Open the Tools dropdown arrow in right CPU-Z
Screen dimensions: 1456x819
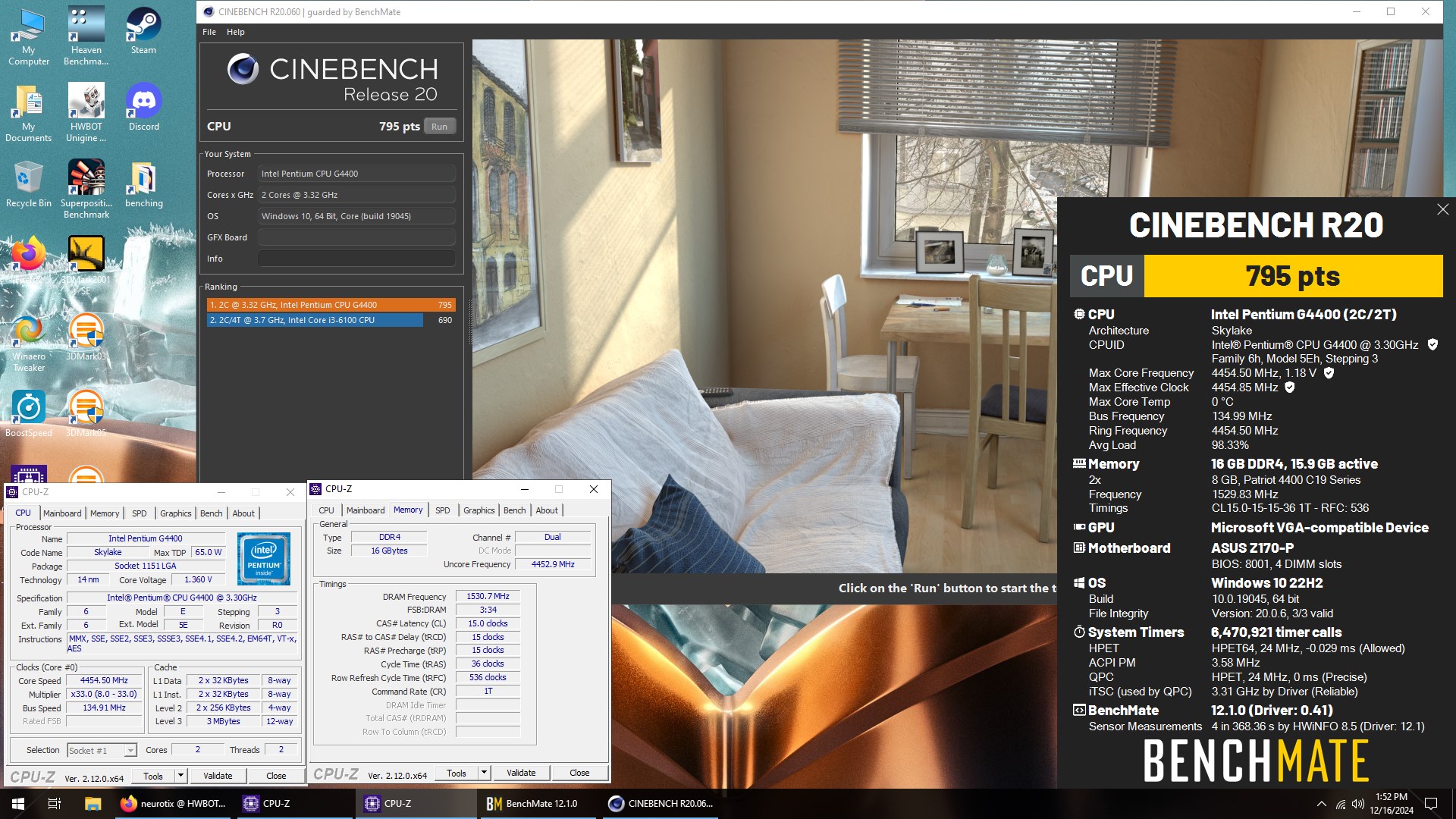(484, 773)
